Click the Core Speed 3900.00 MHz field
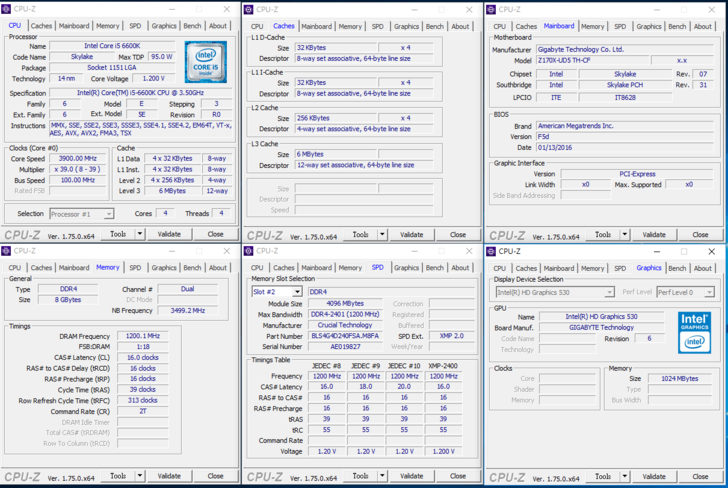 pyautogui.click(x=78, y=159)
